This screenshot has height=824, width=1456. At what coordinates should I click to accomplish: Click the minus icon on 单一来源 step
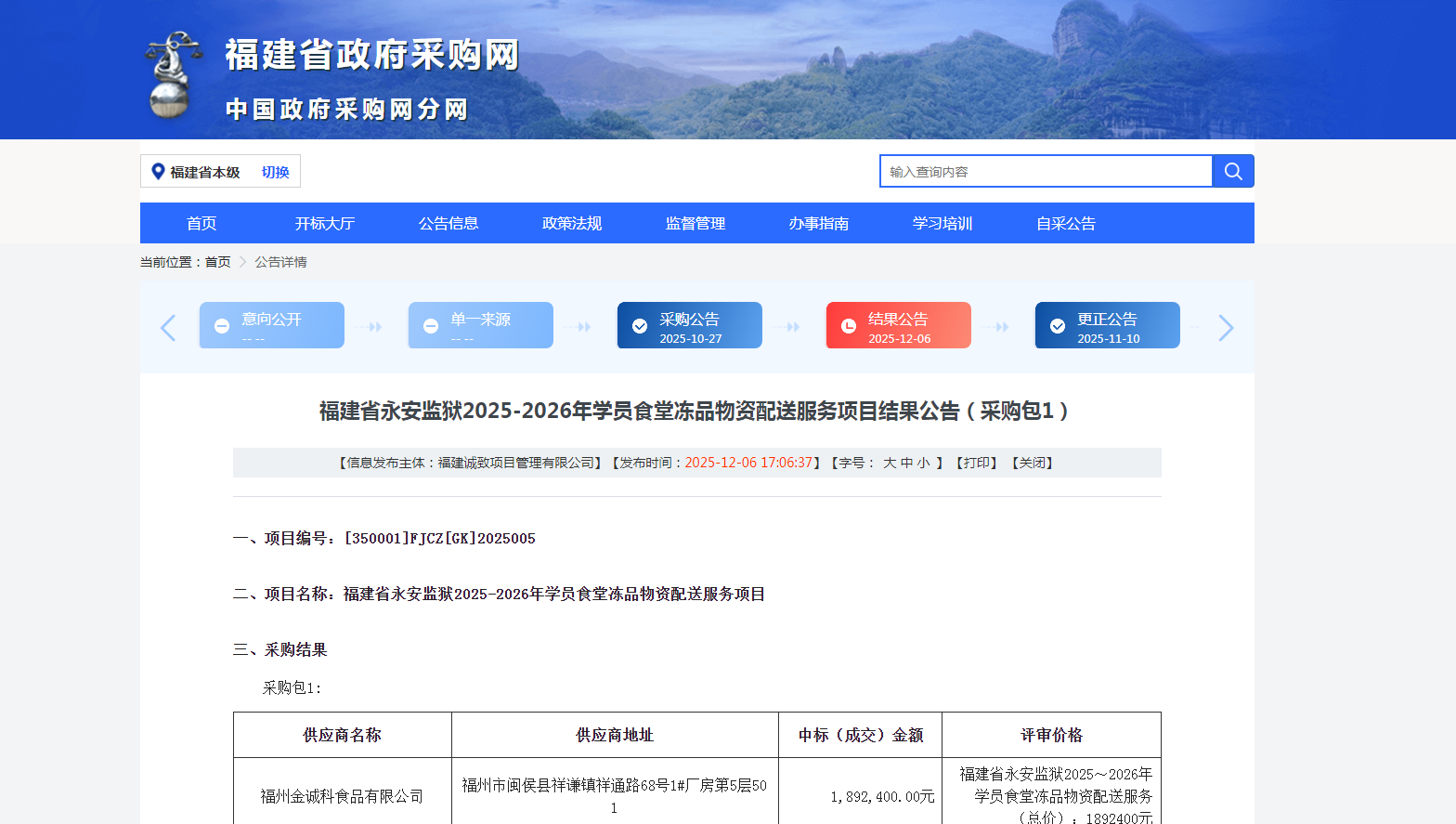click(x=431, y=326)
